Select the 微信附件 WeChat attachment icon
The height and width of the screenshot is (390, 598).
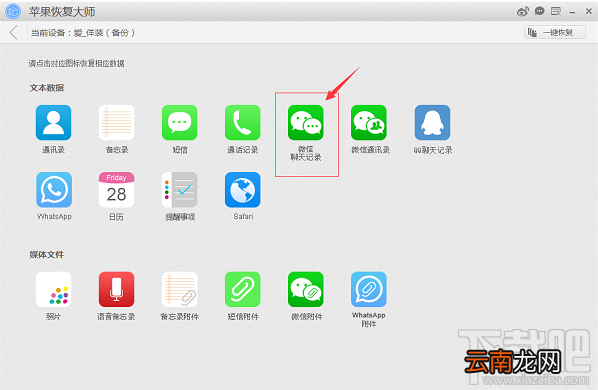coord(306,289)
